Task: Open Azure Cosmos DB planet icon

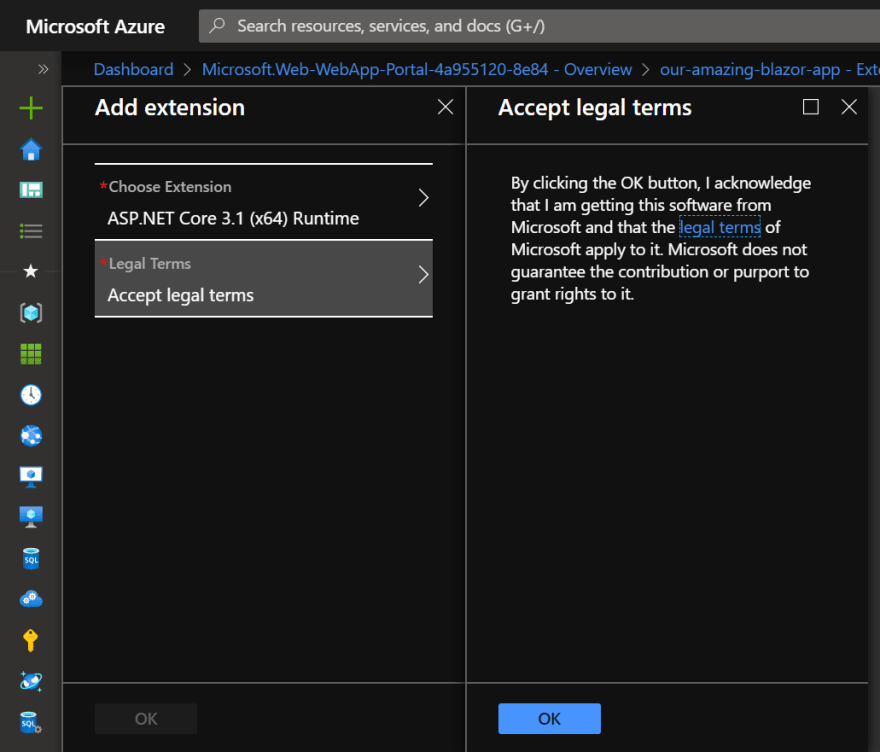Action: pos(31,681)
